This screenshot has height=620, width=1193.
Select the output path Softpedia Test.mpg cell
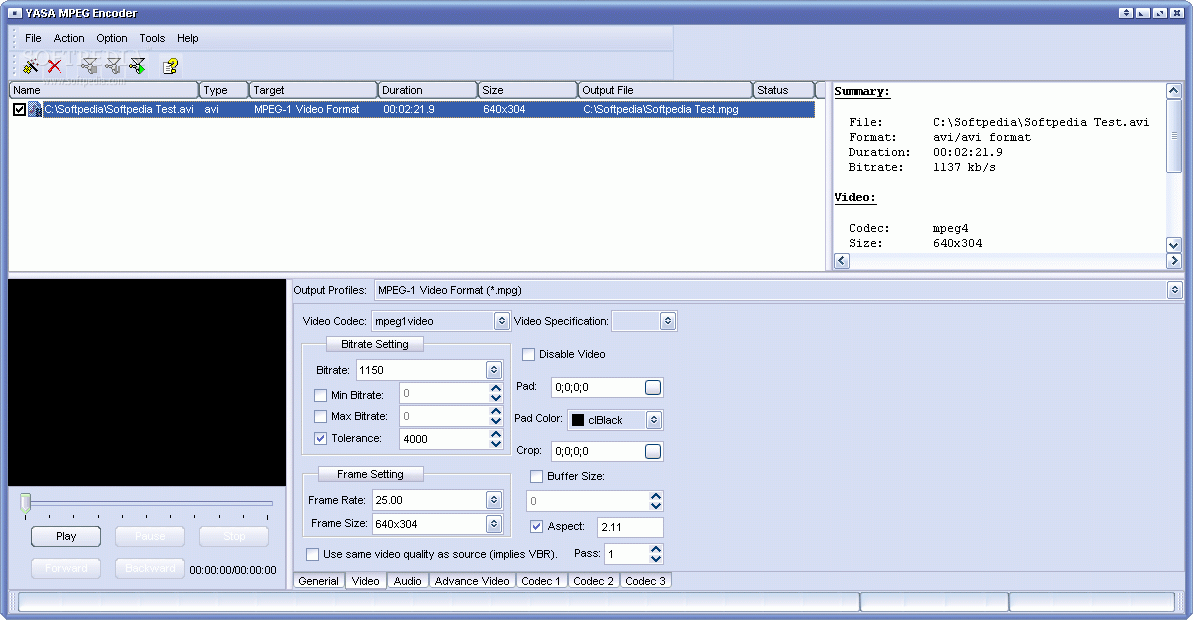pos(661,110)
